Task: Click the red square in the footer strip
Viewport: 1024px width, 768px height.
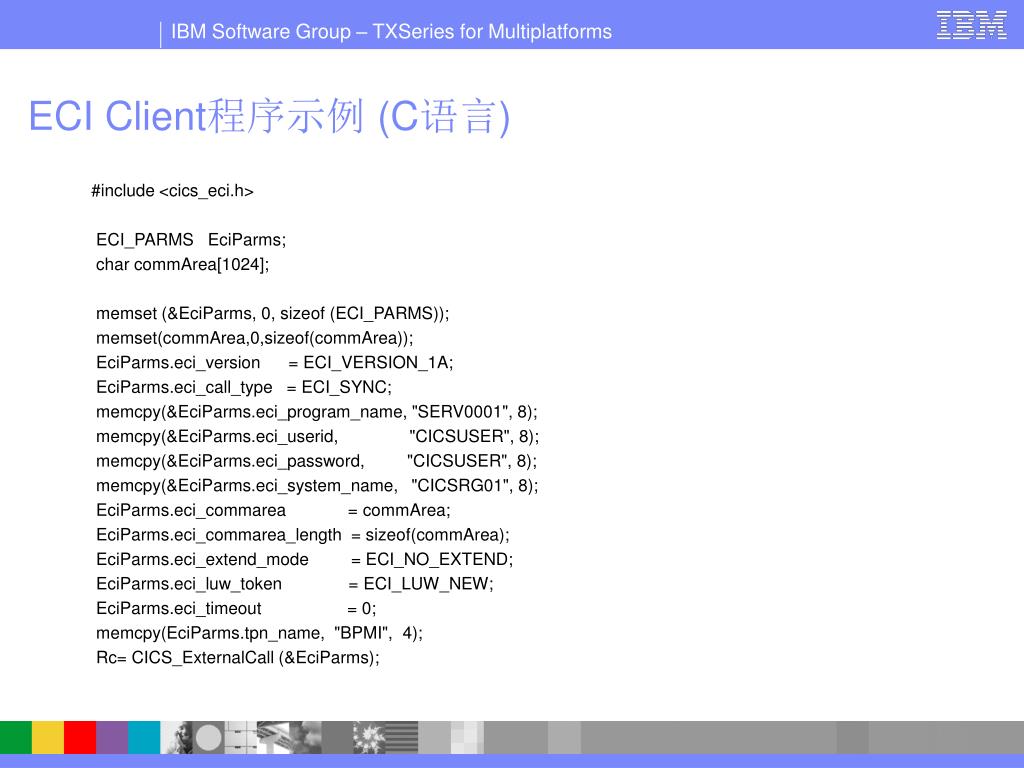Action: (80, 737)
